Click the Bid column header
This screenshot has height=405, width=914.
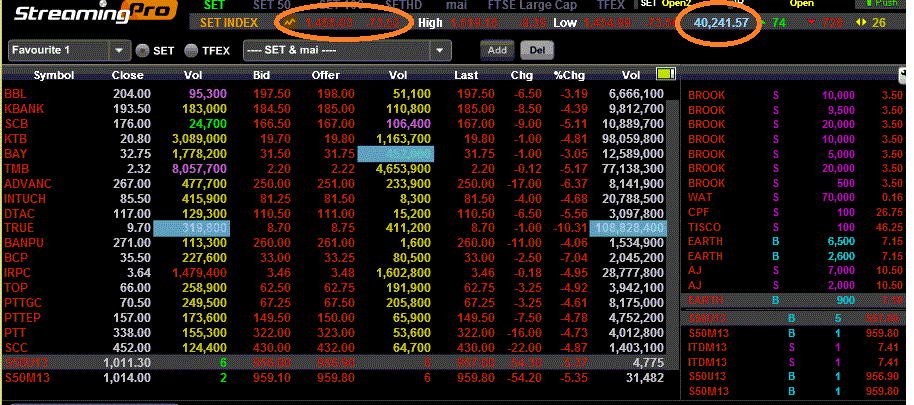click(263, 75)
